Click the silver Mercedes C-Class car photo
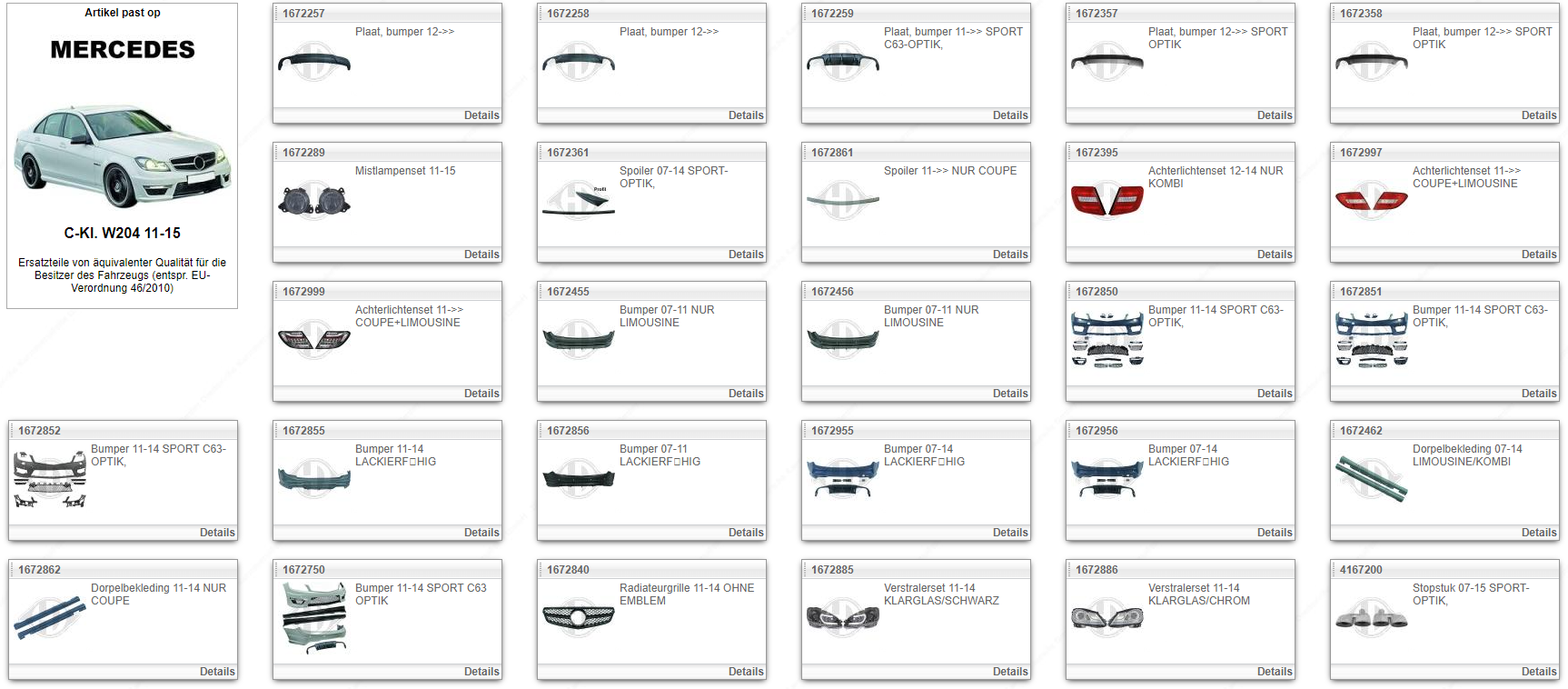The height and width of the screenshot is (689, 1568). (x=123, y=156)
